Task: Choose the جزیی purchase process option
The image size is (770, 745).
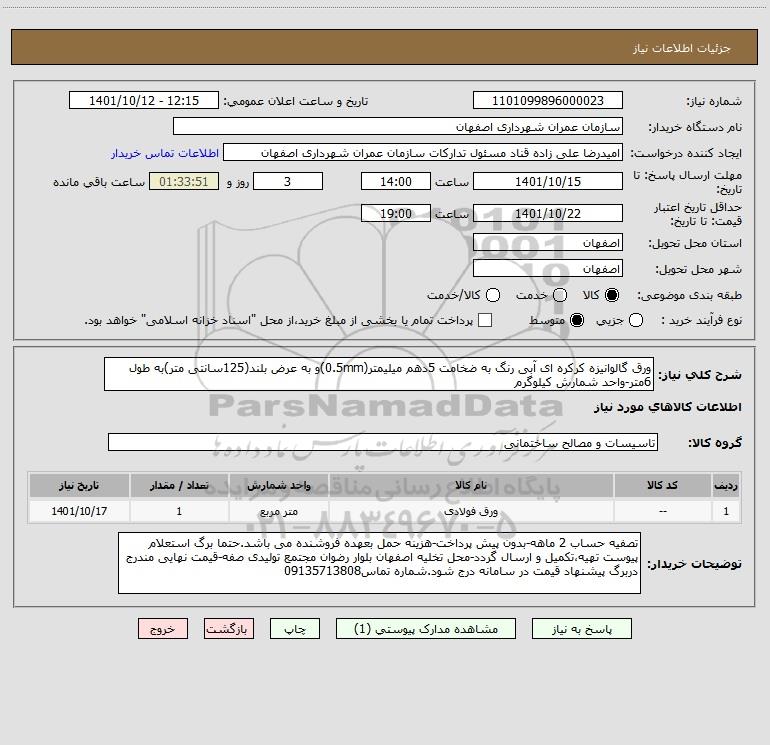Action: 635,320
